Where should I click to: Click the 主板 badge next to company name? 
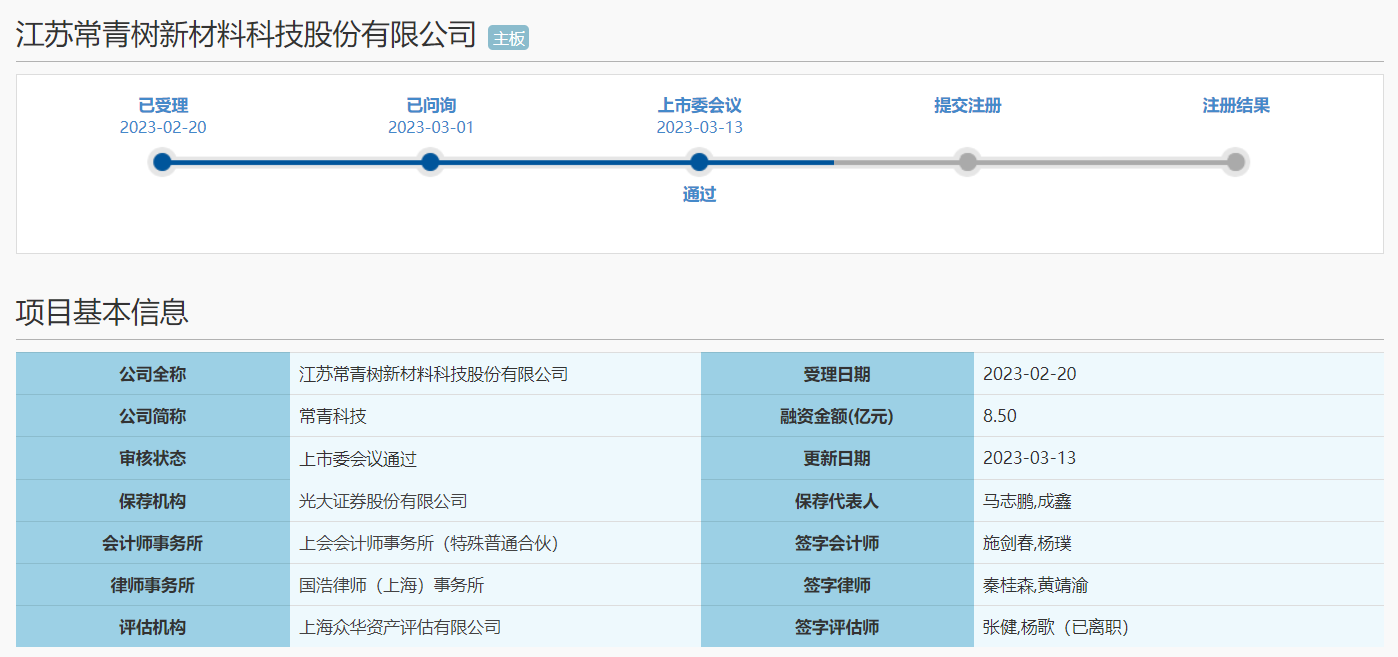coord(508,38)
